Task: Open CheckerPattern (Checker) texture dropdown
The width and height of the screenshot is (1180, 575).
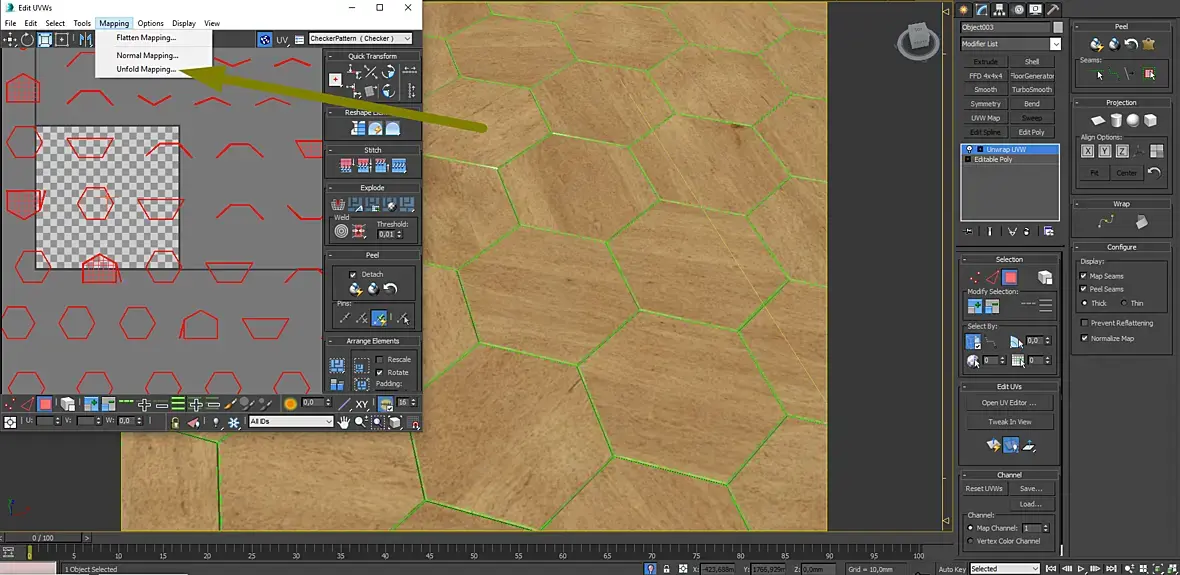Action: click(360, 38)
